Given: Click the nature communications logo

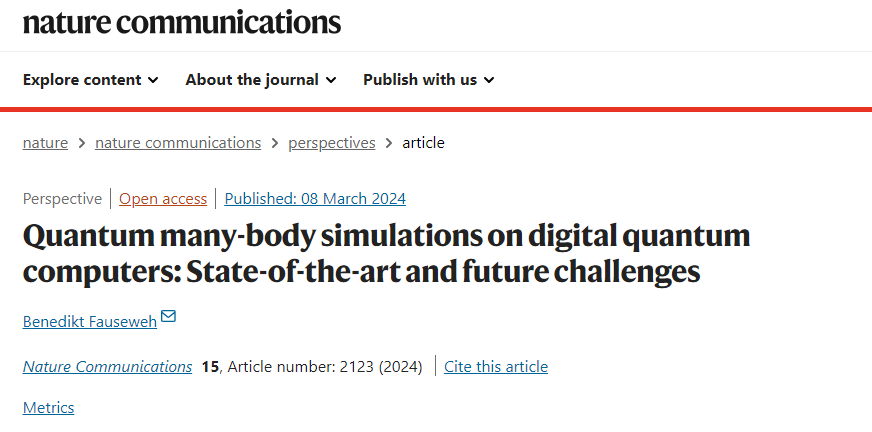Looking at the screenshot, I should 182,23.
